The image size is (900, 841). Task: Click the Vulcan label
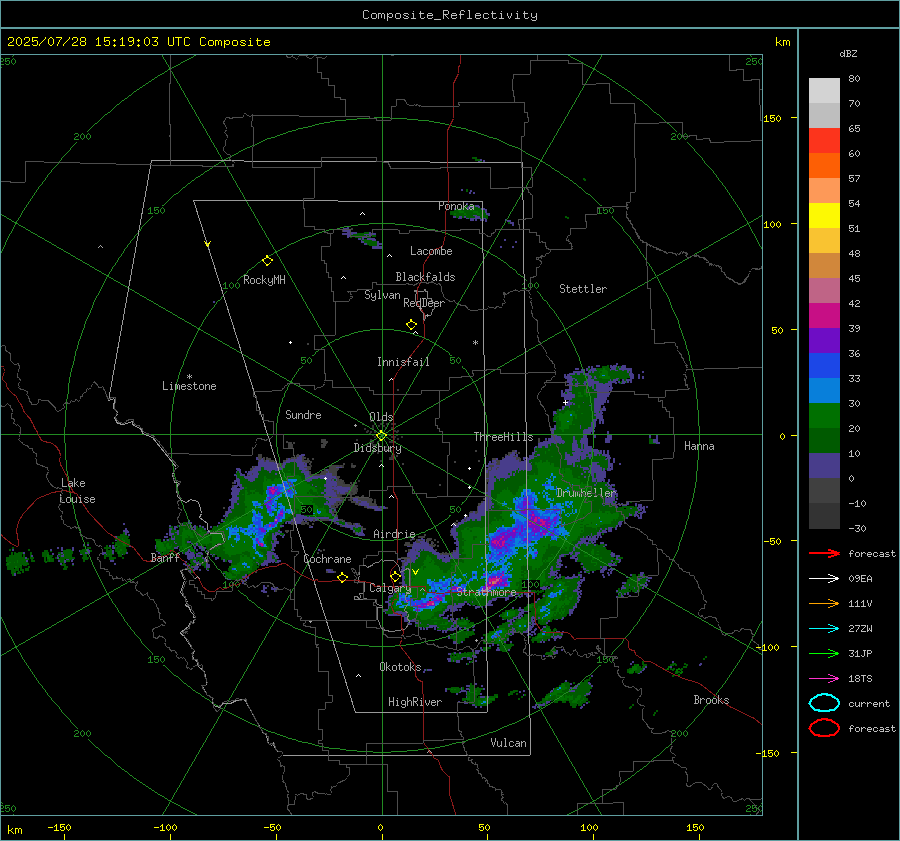(508, 743)
